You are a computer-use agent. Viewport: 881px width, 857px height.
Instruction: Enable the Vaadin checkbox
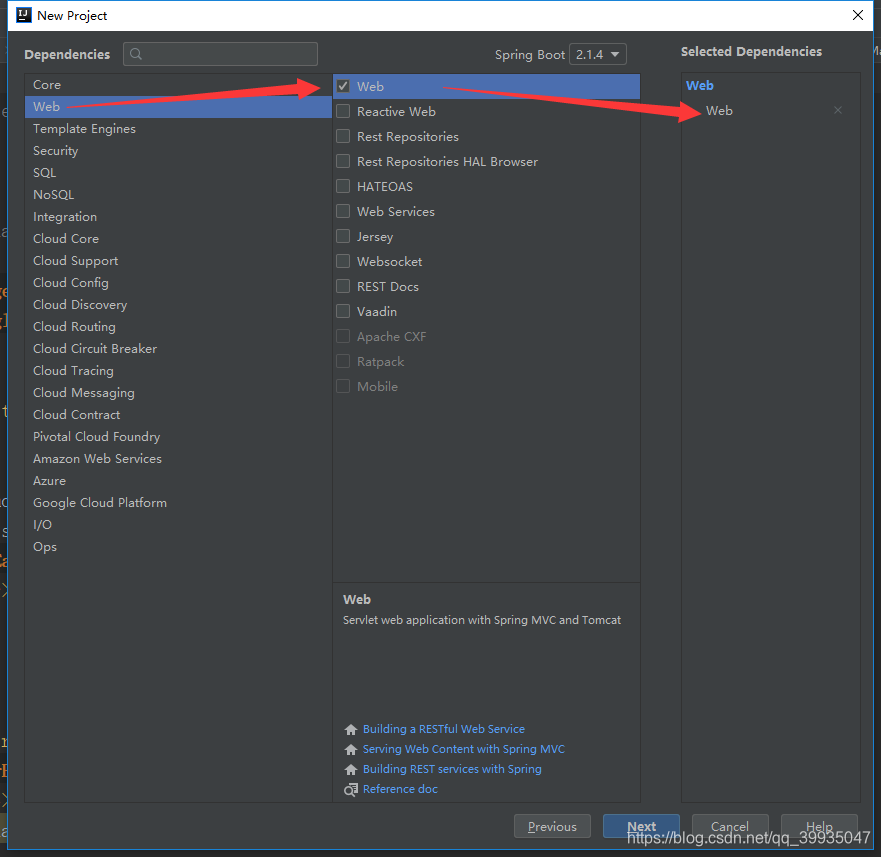click(343, 311)
